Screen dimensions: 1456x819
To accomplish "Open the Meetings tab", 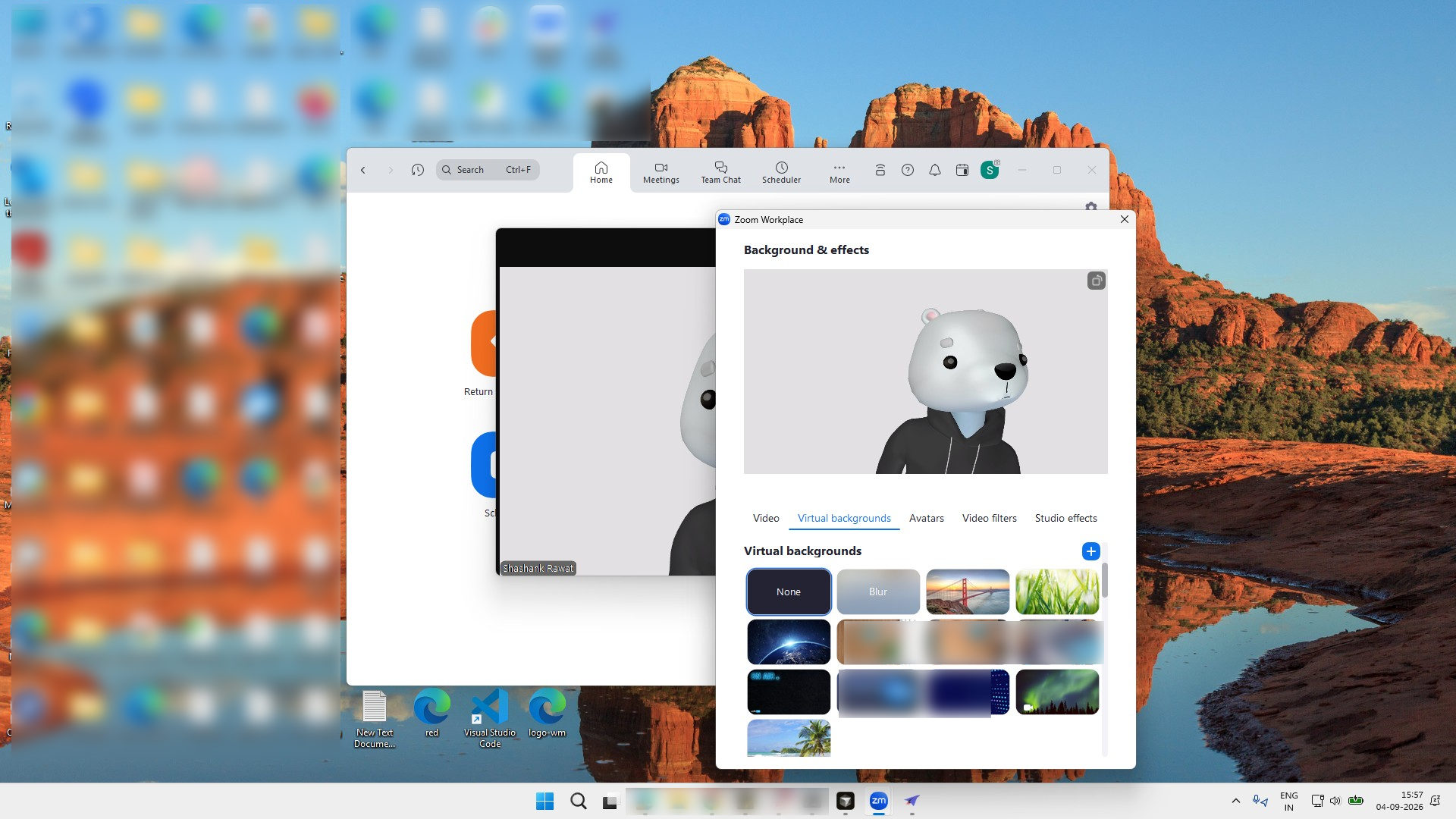I will [661, 172].
